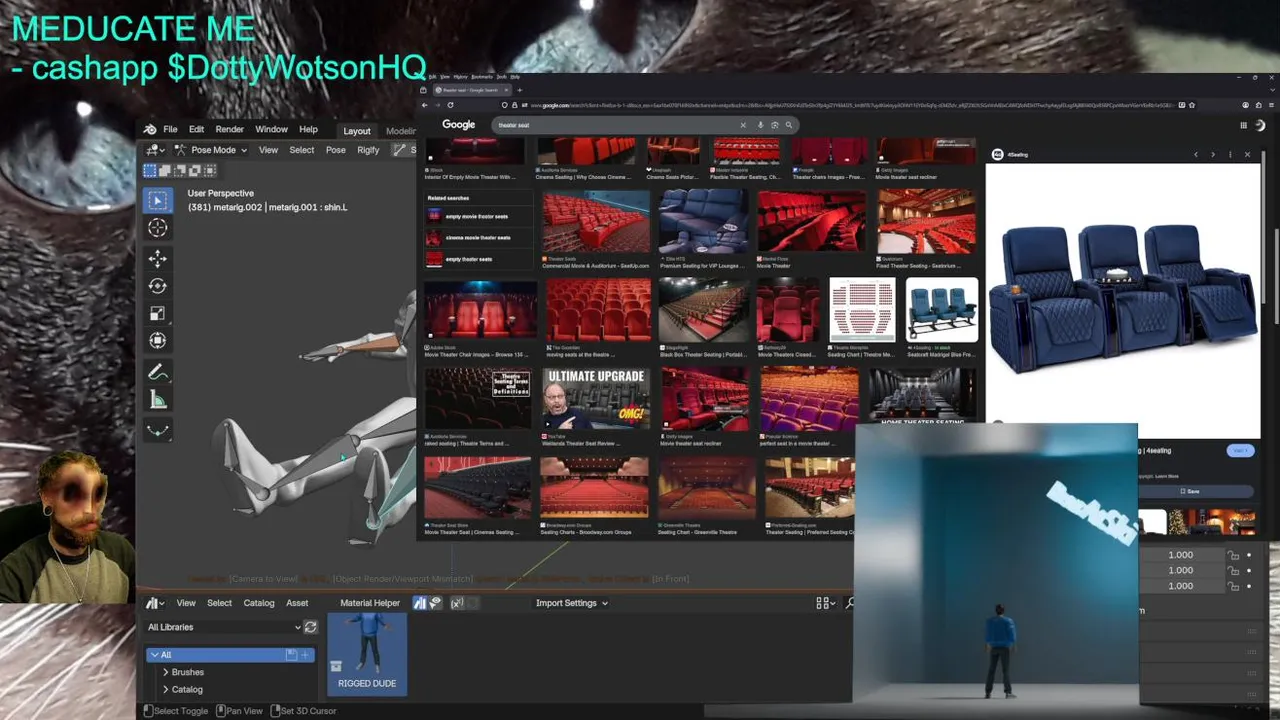Screen dimensions: 1280x720
Task: Click the Blender logo menu icon
Action: point(150,129)
